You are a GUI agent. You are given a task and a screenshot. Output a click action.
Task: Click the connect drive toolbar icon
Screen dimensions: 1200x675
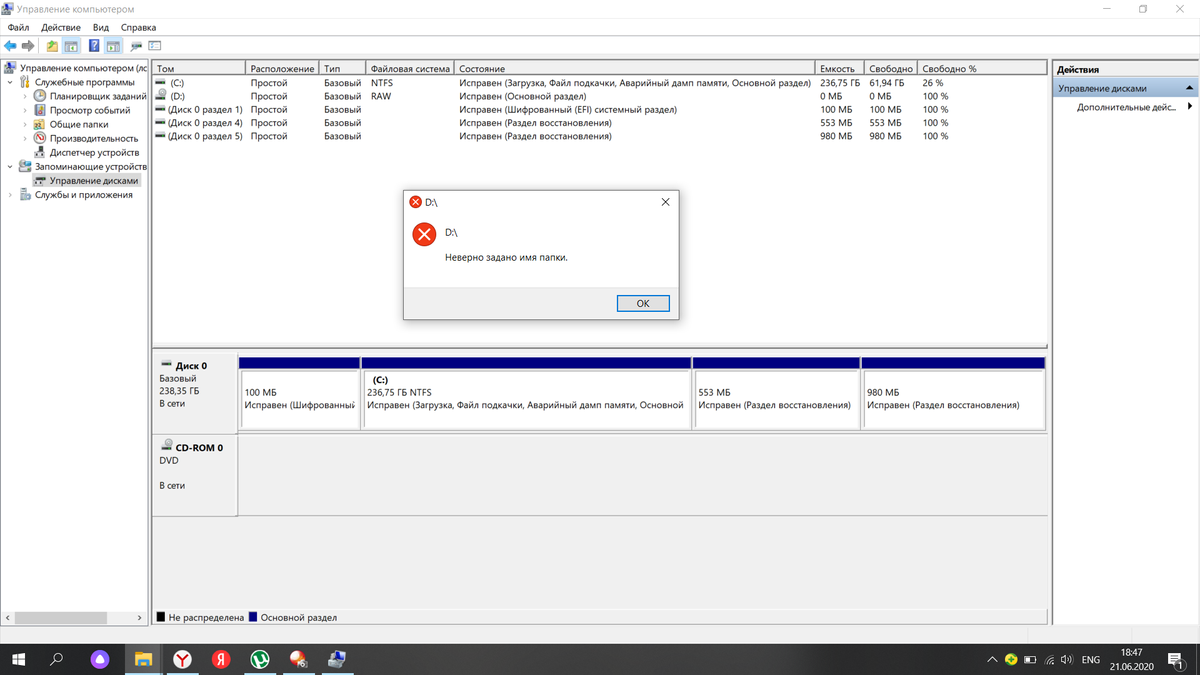(x=136, y=46)
